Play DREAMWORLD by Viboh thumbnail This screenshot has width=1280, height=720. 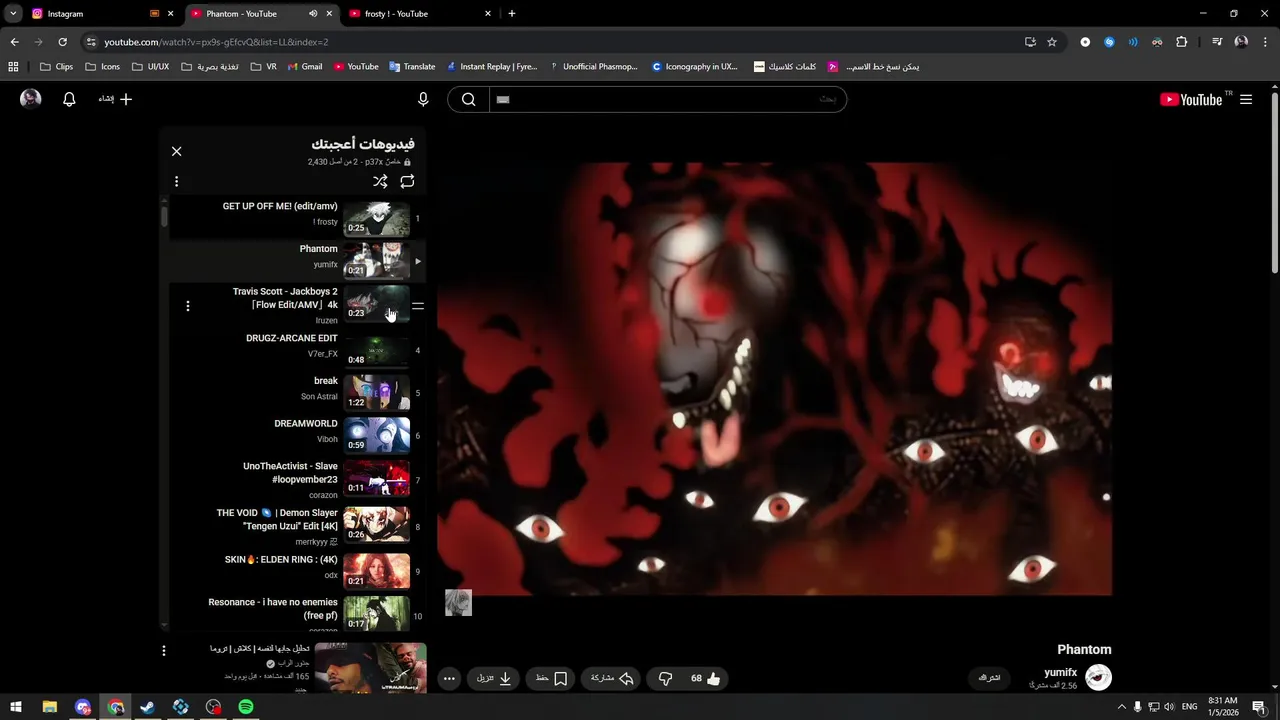[x=377, y=435]
